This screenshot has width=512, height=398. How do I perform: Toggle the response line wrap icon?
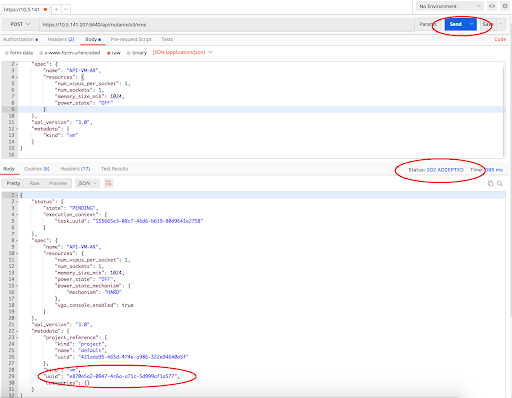[108, 183]
